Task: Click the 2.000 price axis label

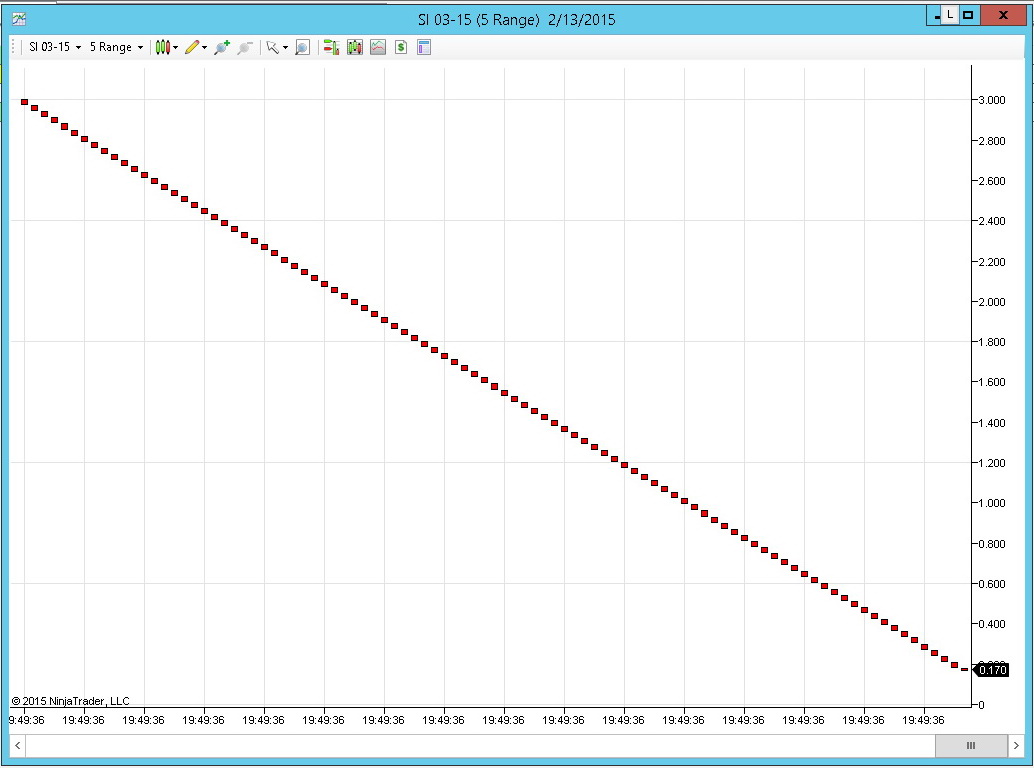Action: (991, 302)
